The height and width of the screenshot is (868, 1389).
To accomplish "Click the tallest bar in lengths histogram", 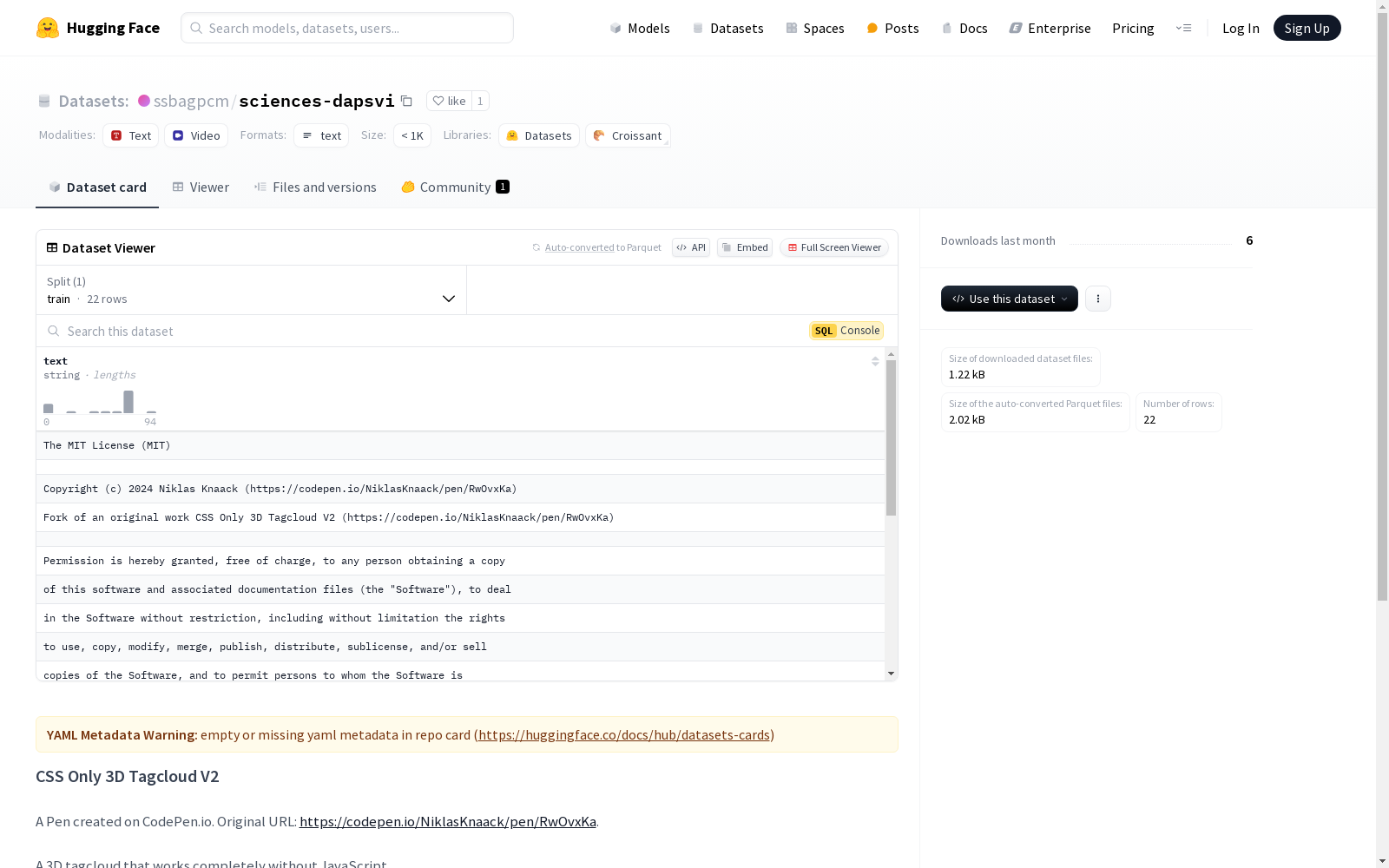I will (x=128, y=402).
